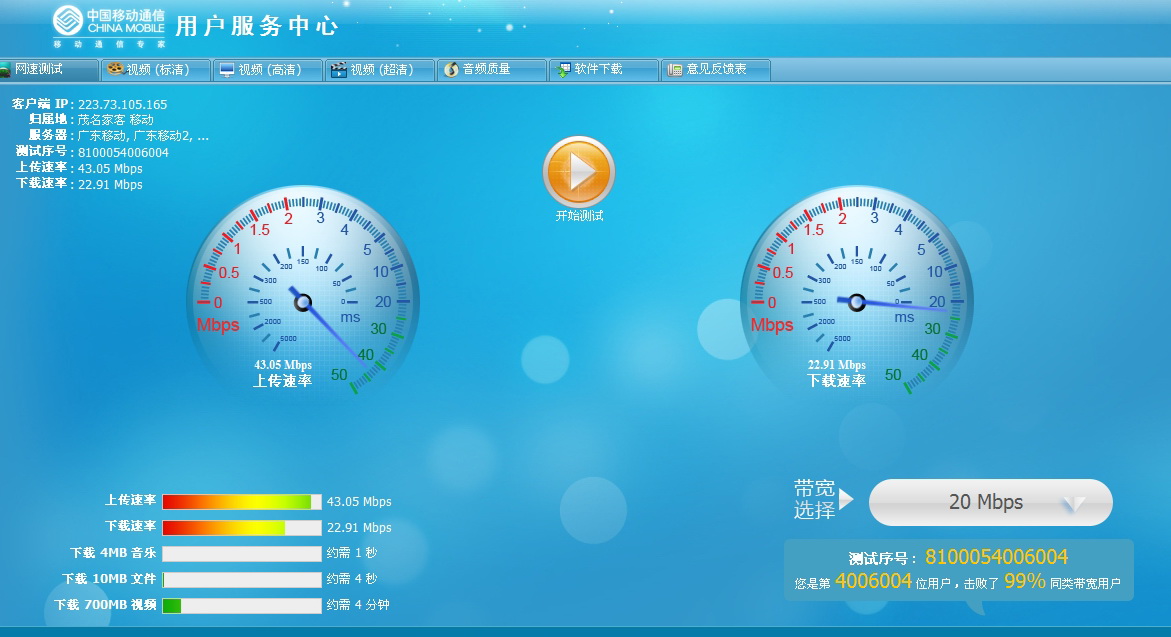Click the 意见反馈表 form icon
The width and height of the screenshot is (1171, 637).
pyautogui.click(x=675, y=70)
